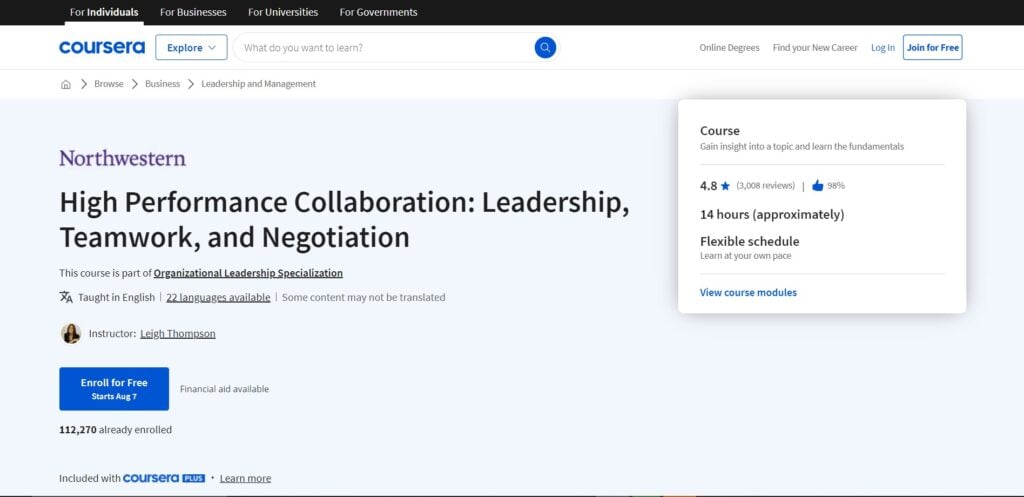Open the Explore dropdown menu
Image resolution: width=1024 pixels, height=497 pixels.
point(191,47)
